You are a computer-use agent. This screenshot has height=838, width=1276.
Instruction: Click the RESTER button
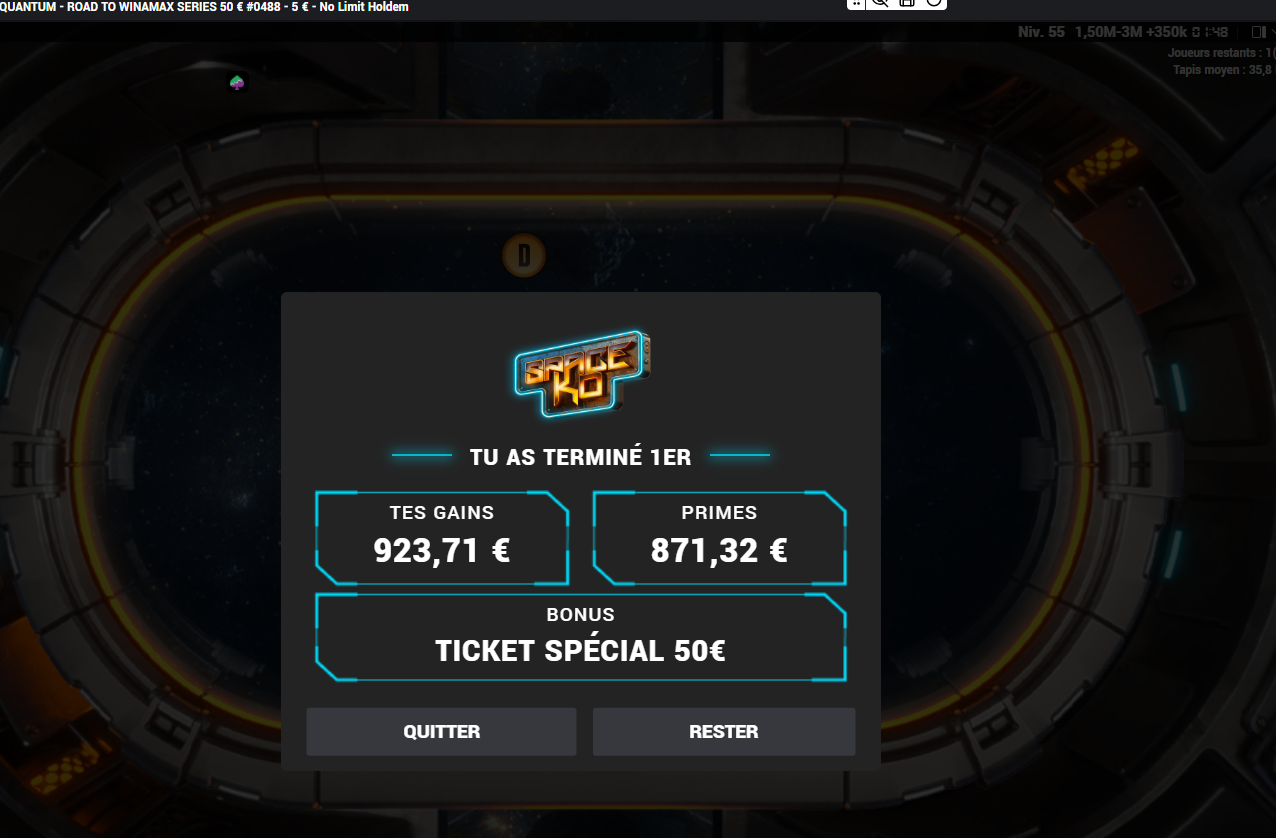coord(724,731)
